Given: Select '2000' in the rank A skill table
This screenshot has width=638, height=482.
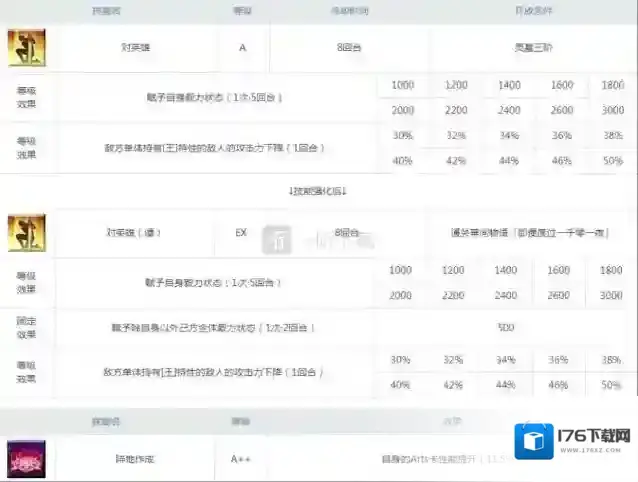Looking at the screenshot, I should tap(402, 110).
